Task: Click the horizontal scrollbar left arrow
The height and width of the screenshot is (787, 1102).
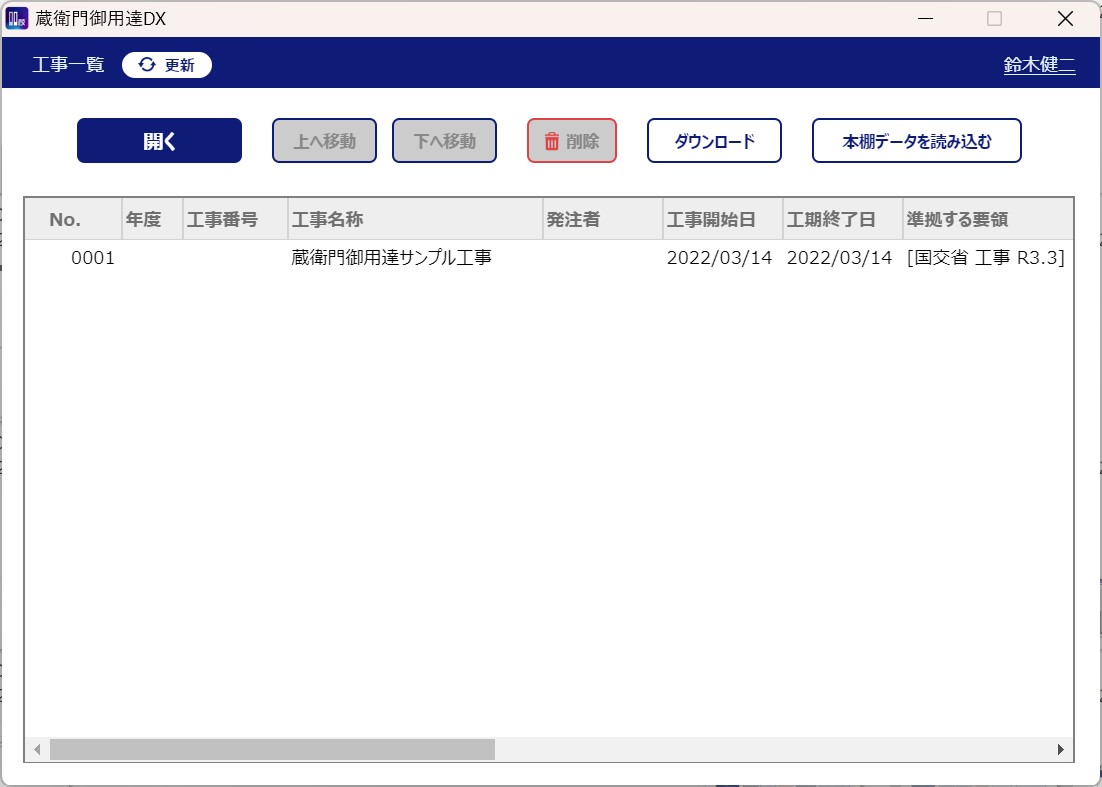Action: 37,749
